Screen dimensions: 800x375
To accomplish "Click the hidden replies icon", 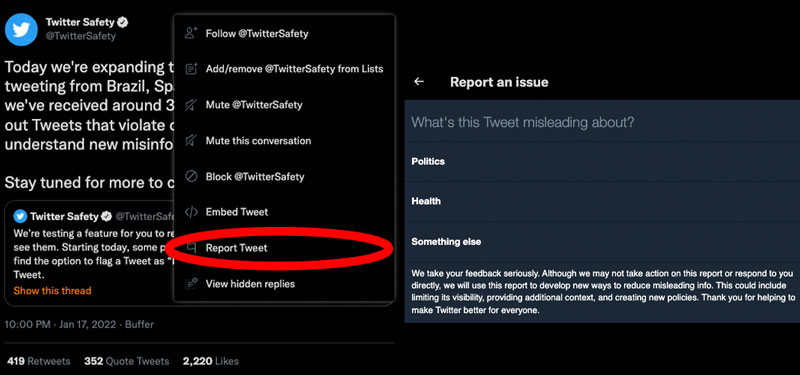I will coord(191,284).
